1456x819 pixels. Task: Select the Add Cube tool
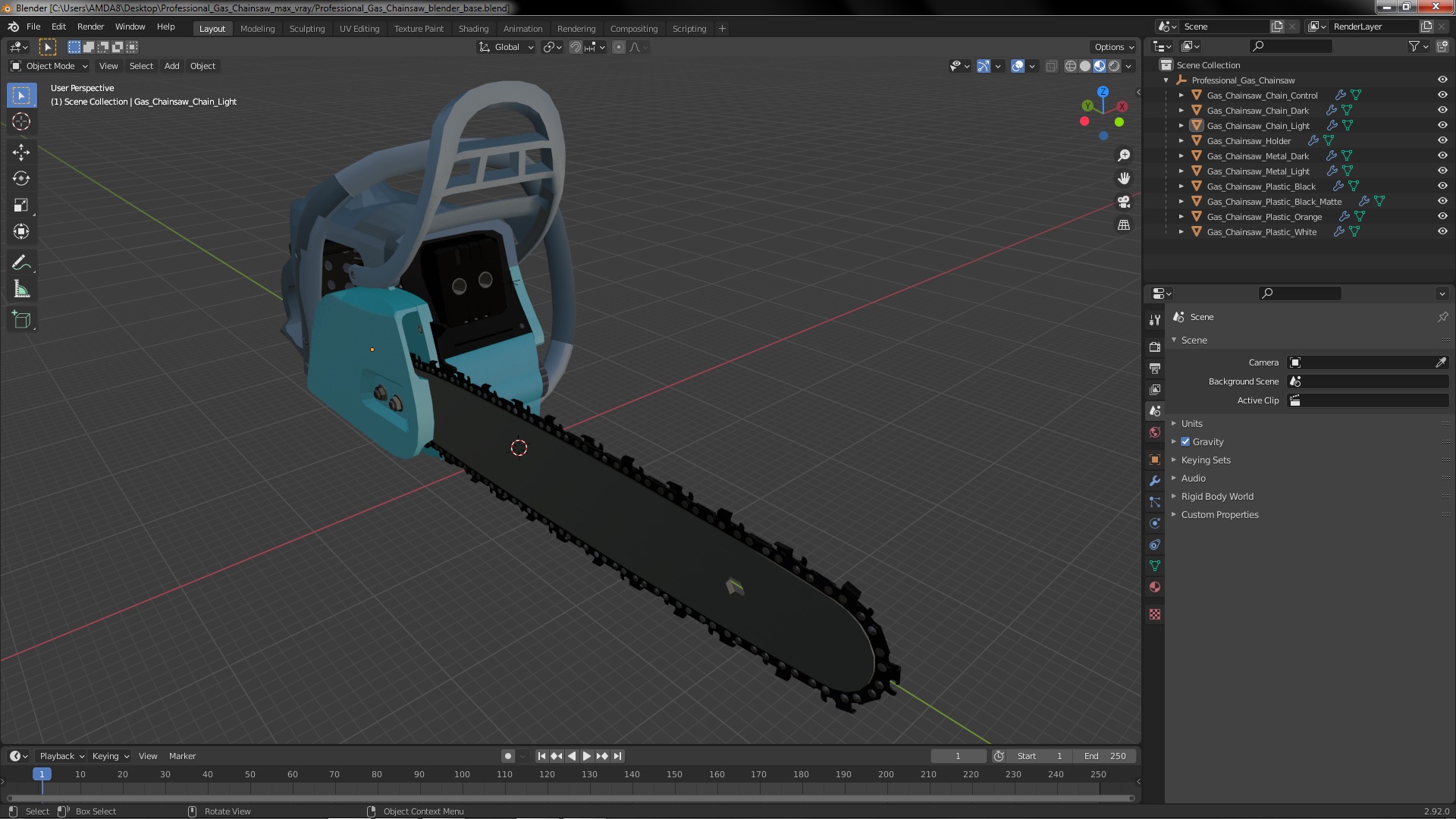[21, 320]
